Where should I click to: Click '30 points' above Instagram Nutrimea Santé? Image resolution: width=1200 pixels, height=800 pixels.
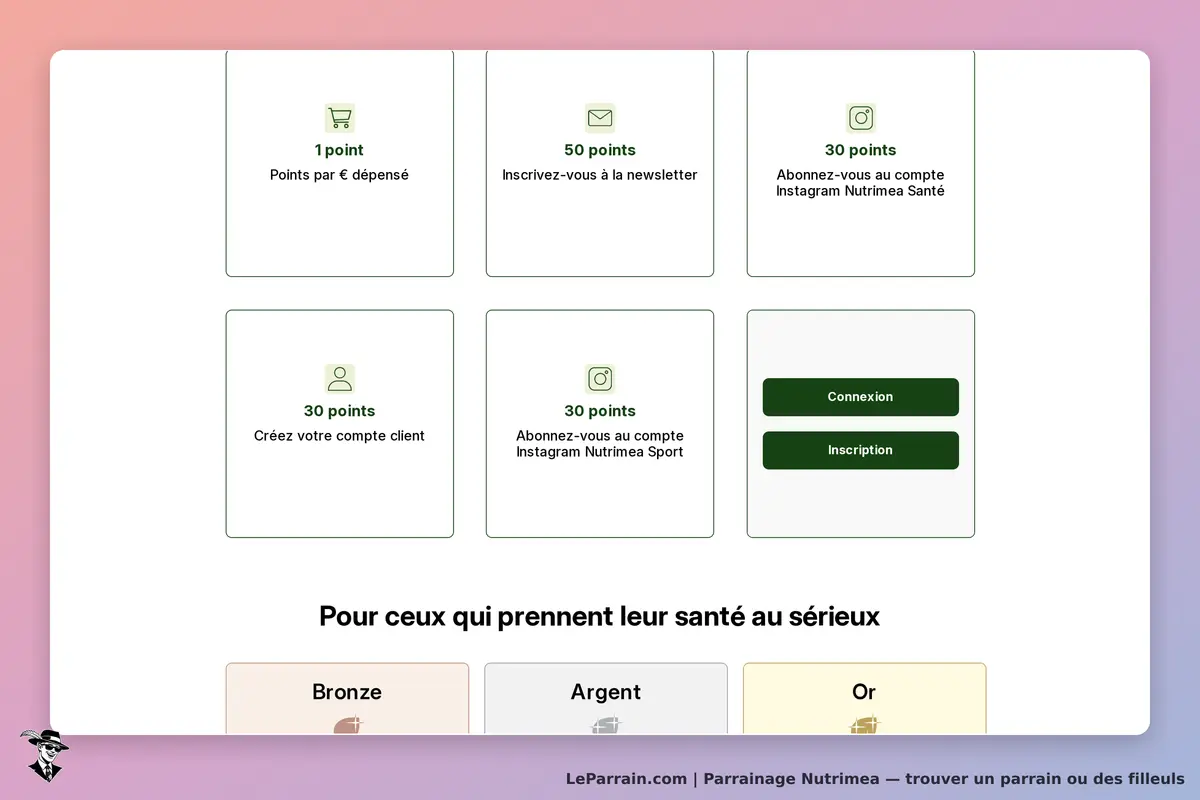click(861, 150)
